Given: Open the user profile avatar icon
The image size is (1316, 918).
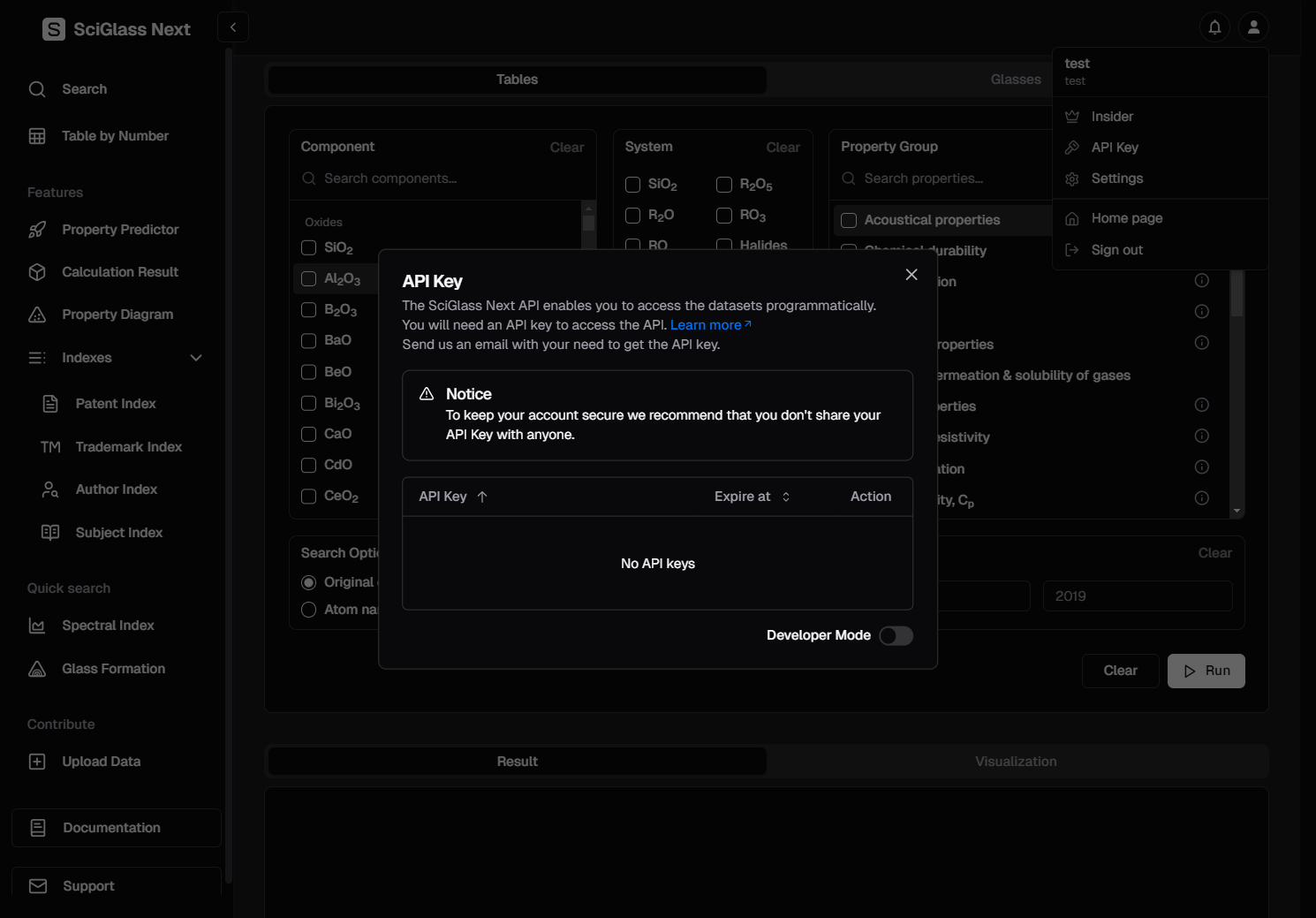Looking at the screenshot, I should click(x=1253, y=27).
